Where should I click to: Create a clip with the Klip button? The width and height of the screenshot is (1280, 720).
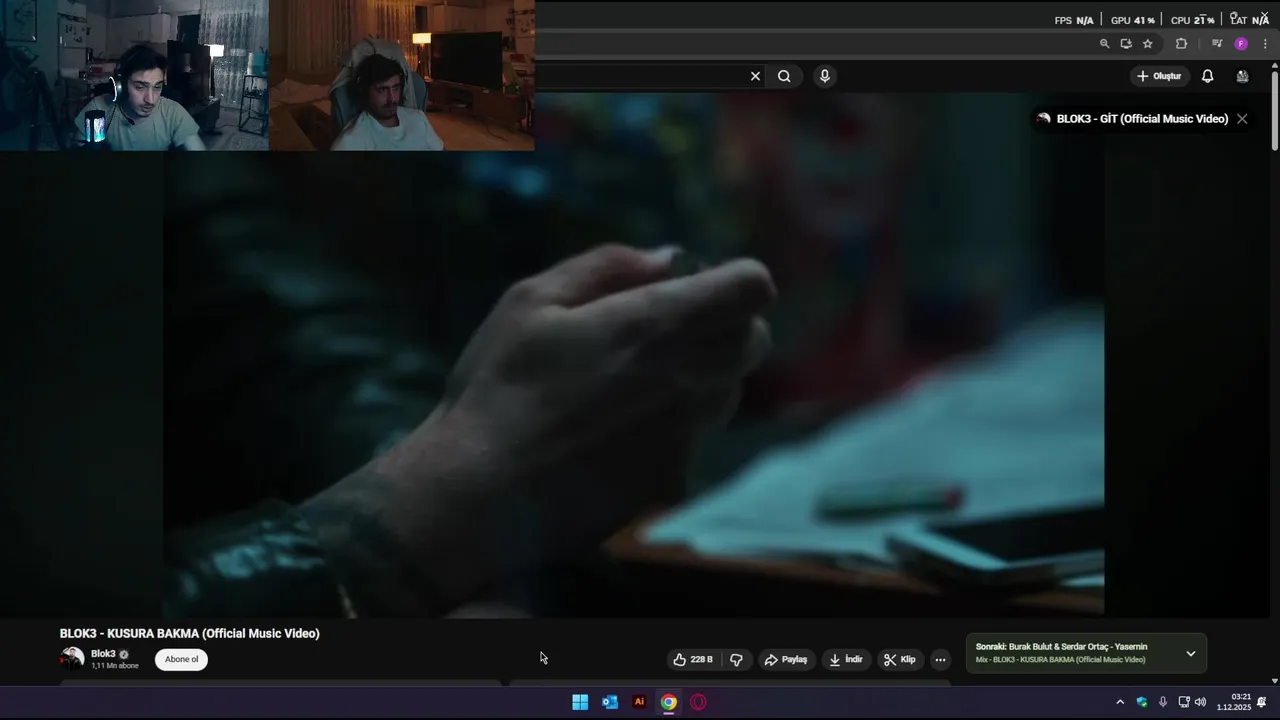click(899, 660)
